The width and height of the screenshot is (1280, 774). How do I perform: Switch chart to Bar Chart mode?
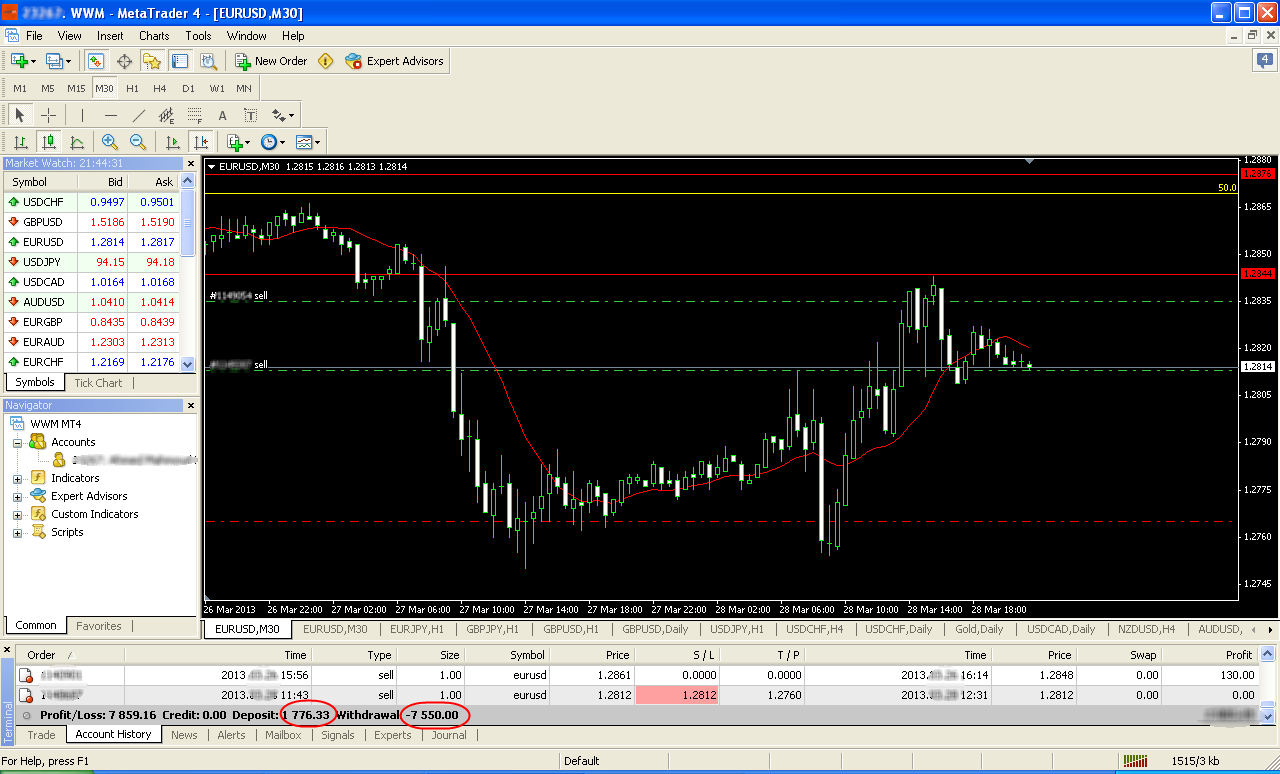pos(20,142)
